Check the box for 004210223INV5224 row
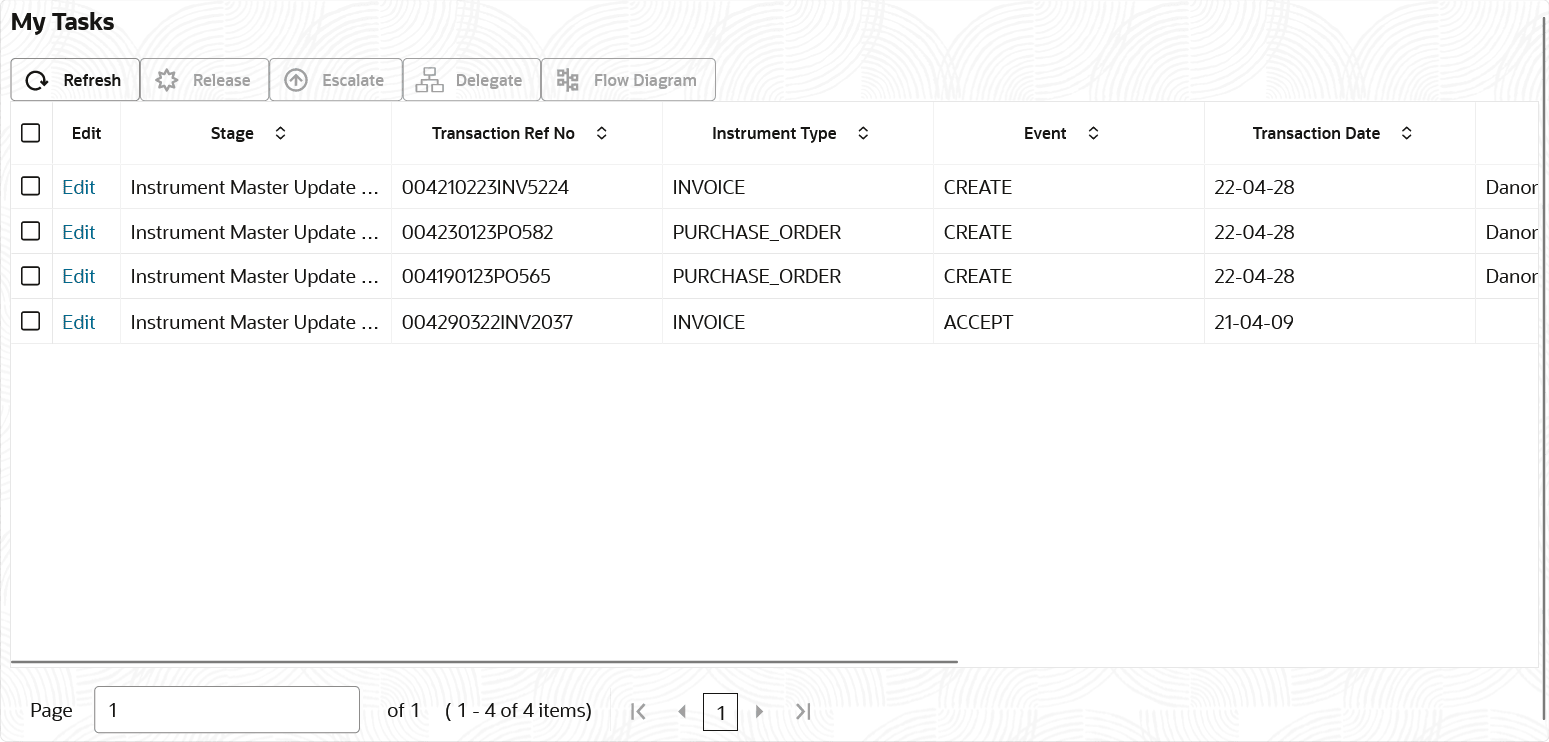Screen dimensions: 1549x742 click(x=31, y=186)
